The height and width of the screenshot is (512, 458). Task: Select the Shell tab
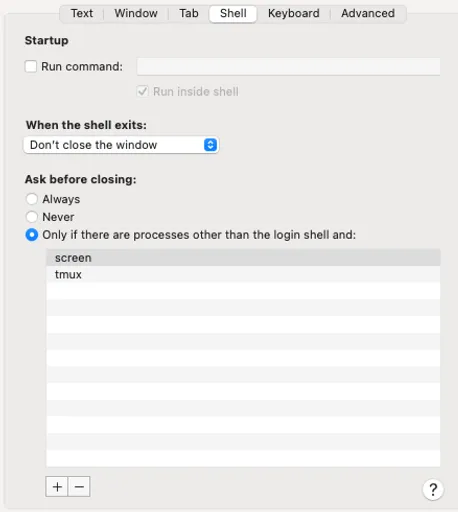click(x=233, y=14)
